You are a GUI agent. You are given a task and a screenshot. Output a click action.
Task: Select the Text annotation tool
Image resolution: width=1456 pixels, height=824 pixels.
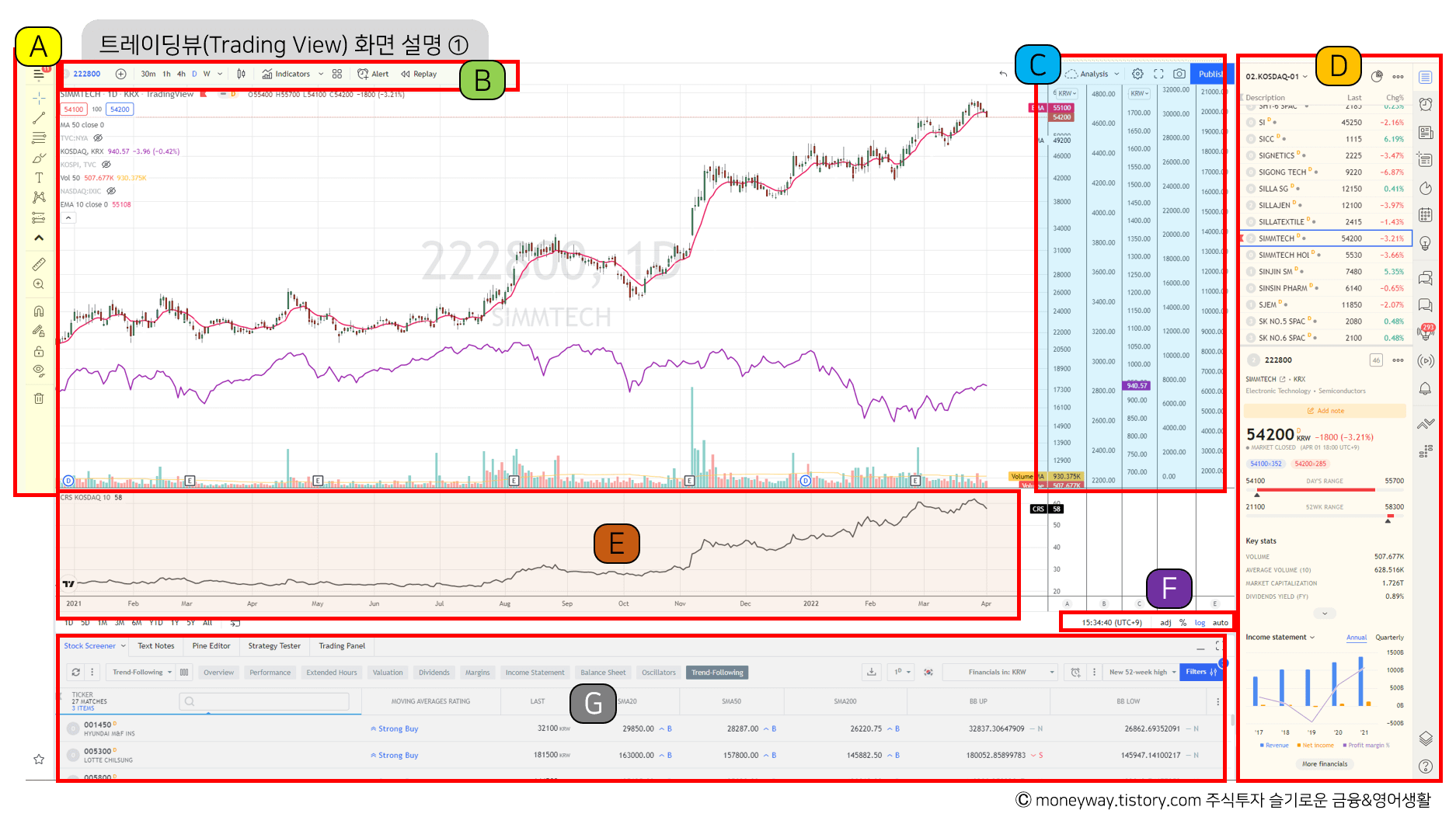tap(39, 178)
